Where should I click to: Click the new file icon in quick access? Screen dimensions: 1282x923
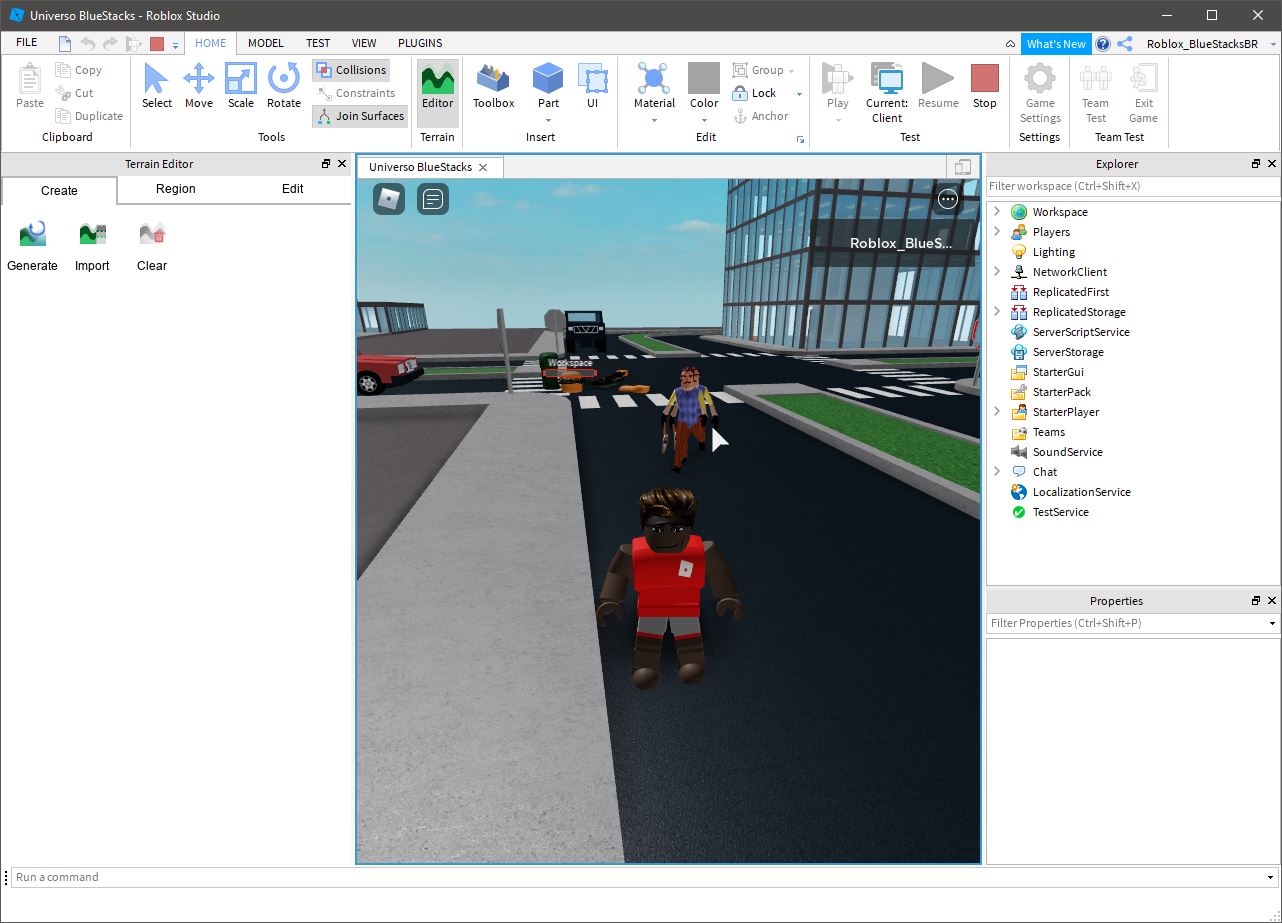[x=65, y=43]
